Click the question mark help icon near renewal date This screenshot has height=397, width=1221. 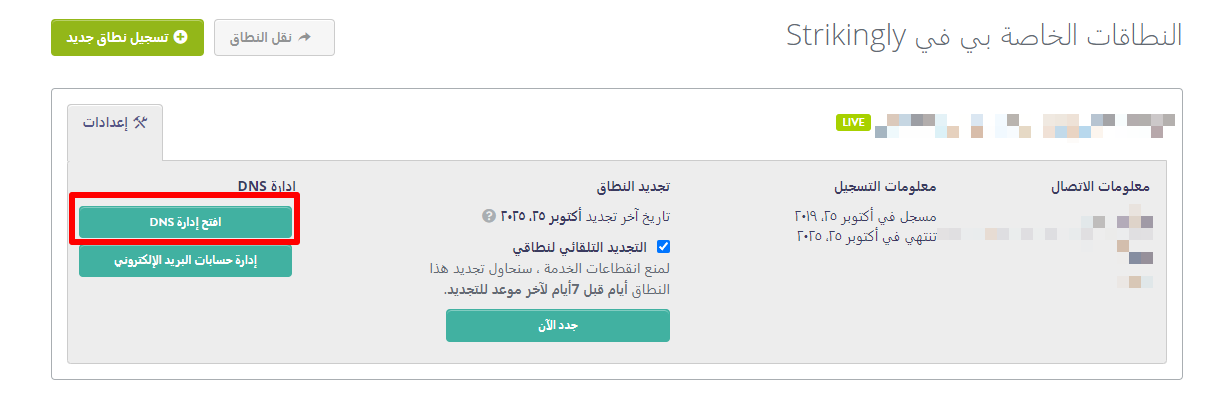pyautogui.click(x=489, y=216)
